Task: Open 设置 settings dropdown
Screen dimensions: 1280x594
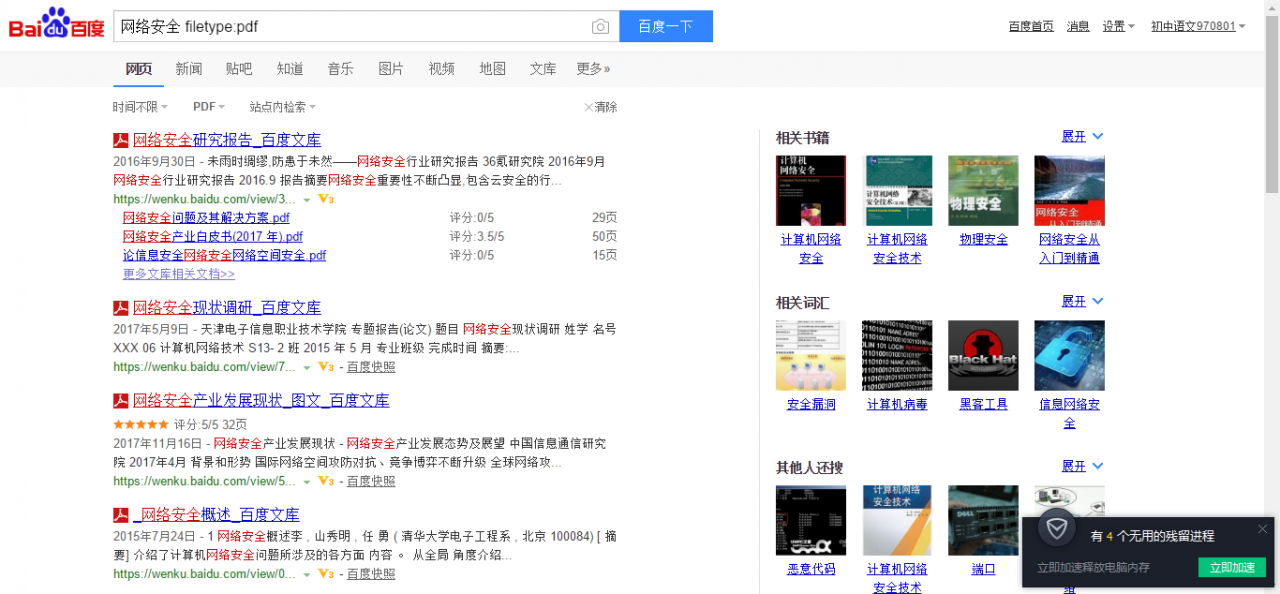Action: 1118,26
